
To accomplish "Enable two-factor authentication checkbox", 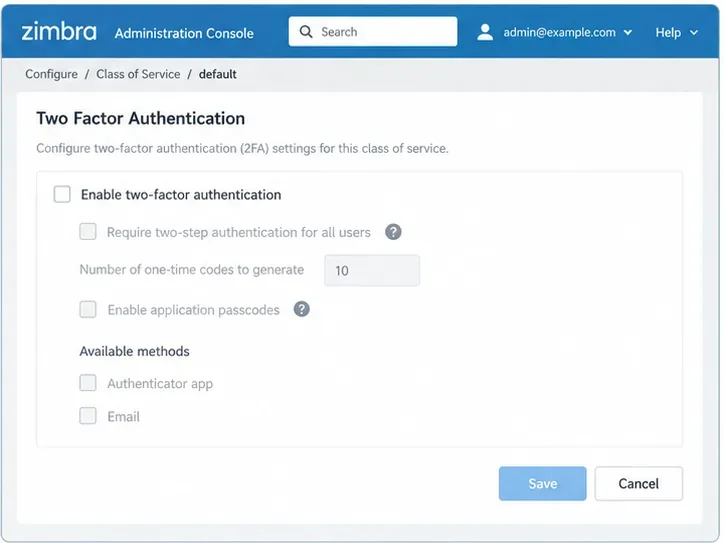I will coord(62,194).
